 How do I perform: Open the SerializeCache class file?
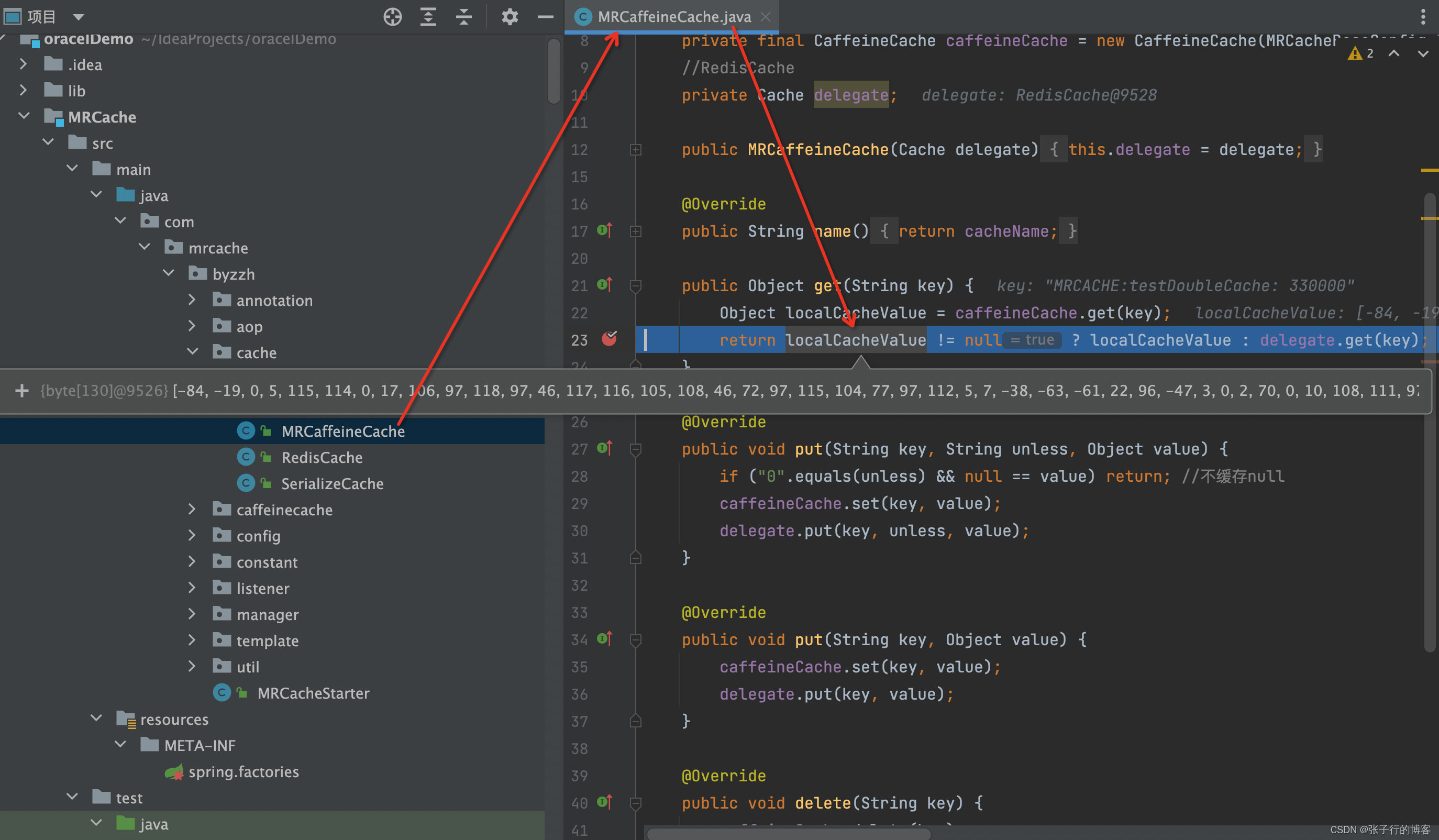(x=333, y=484)
